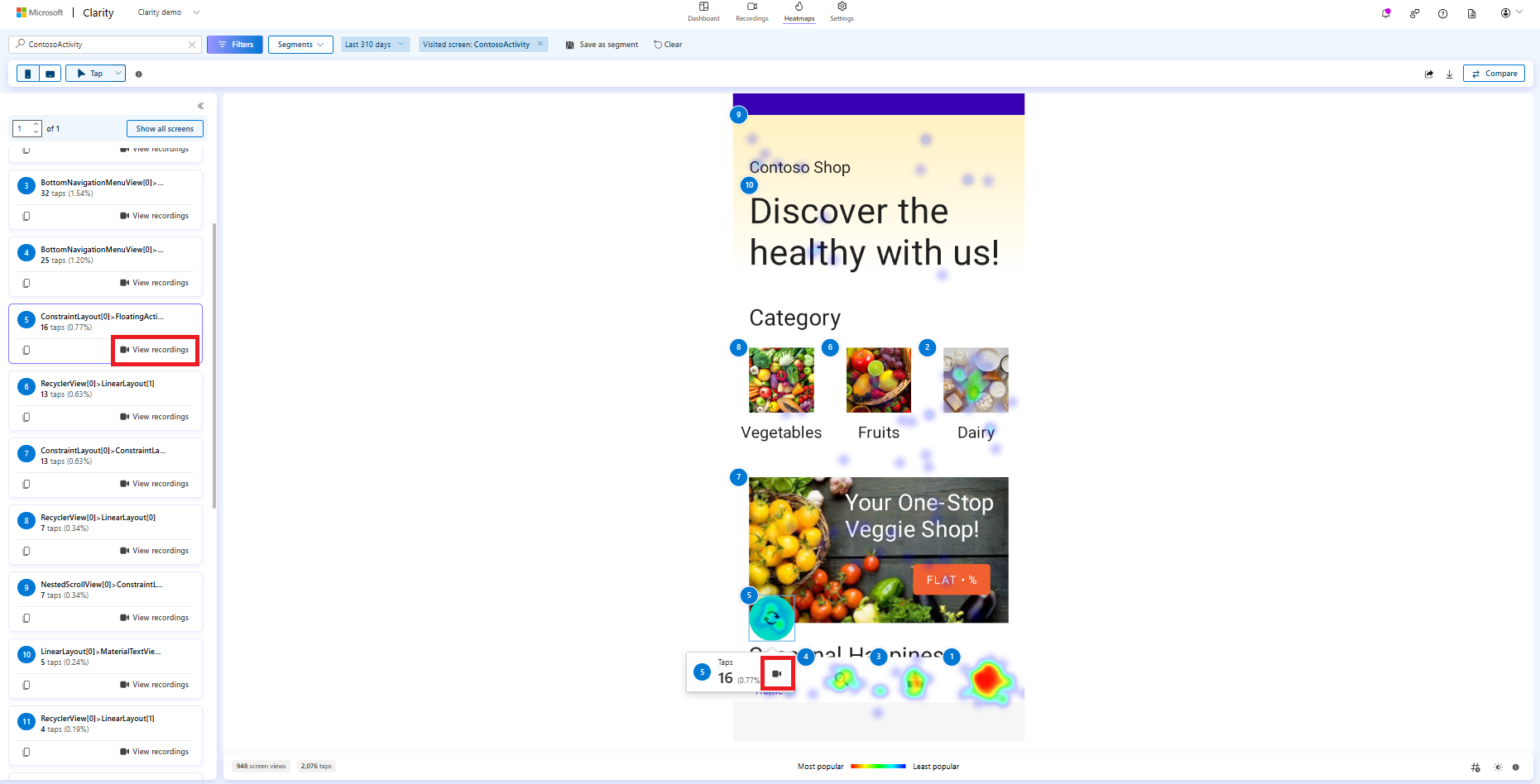The height and width of the screenshot is (784, 1540).
Task: View recordings for ConstraintLayout FloatingActi element
Action: click(155, 350)
